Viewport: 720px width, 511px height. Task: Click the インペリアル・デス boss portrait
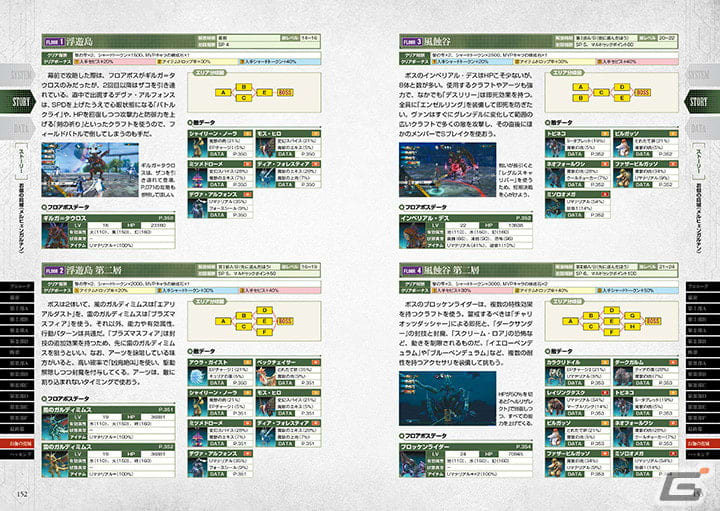(x=412, y=235)
